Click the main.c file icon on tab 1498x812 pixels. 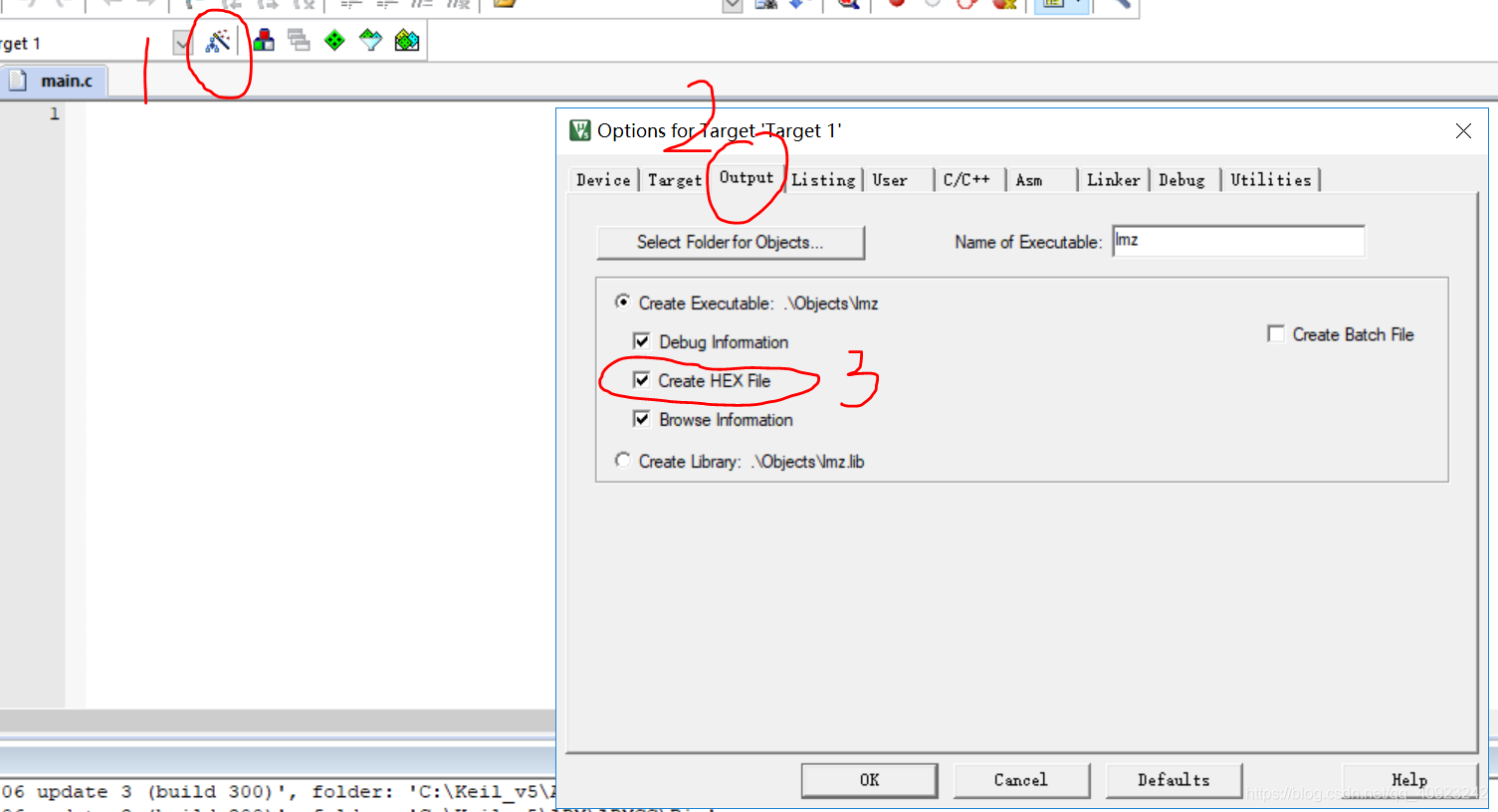click(x=17, y=81)
